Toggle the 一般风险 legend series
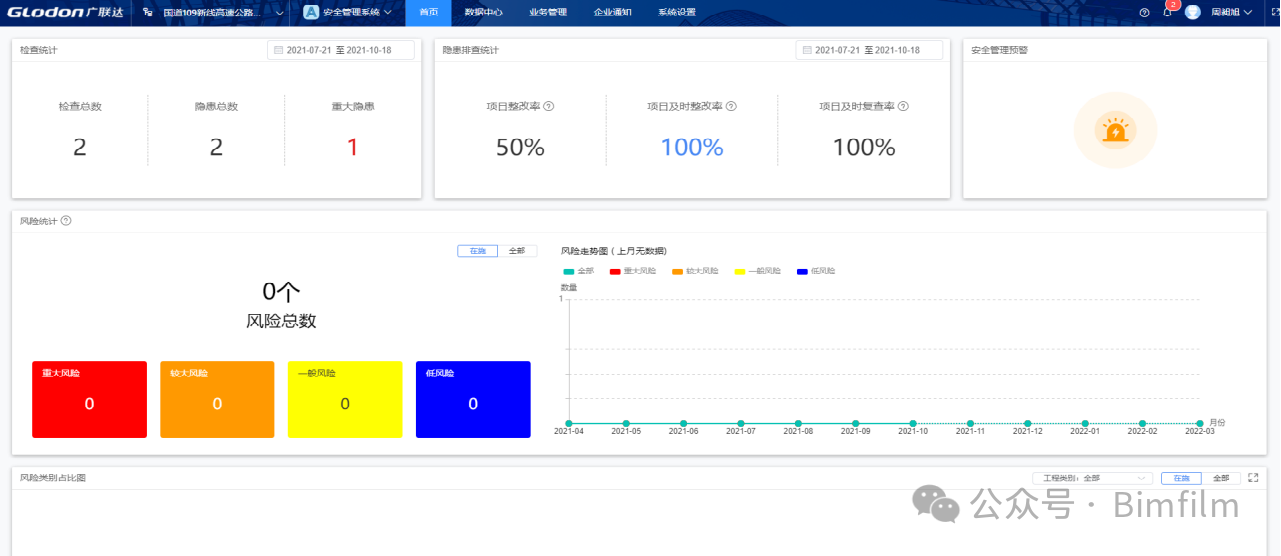This screenshot has height=556, width=1281. click(x=758, y=271)
